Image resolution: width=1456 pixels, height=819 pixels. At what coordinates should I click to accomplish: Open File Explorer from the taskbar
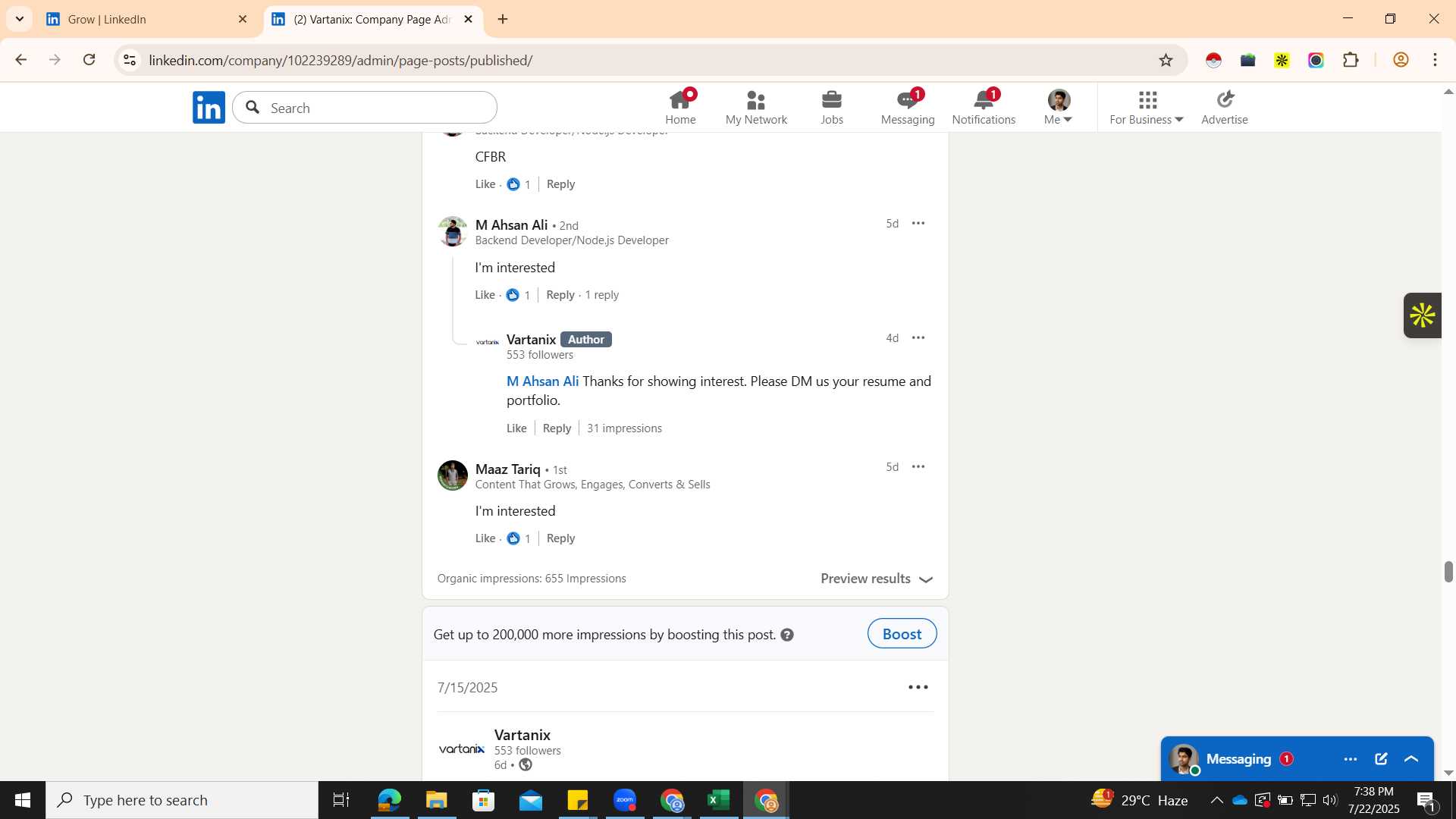pos(436,800)
